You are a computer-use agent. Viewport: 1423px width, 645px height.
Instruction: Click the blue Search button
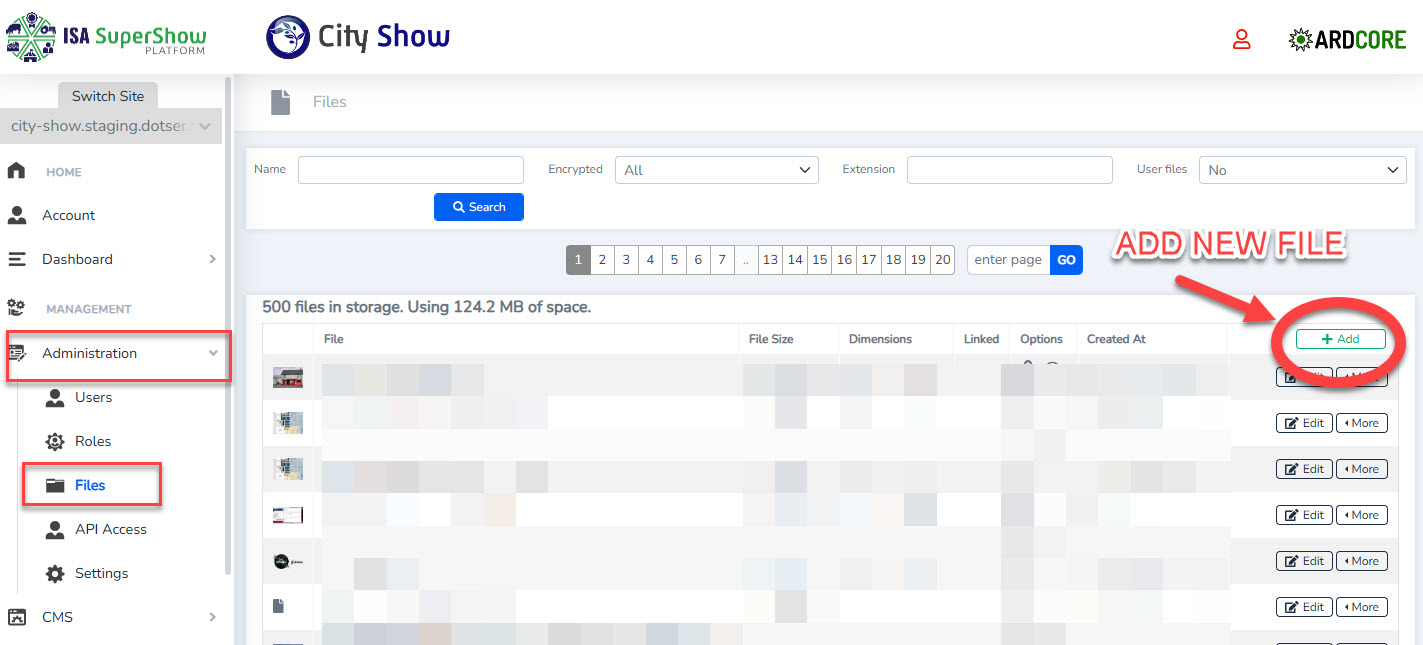click(x=478, y=207)
